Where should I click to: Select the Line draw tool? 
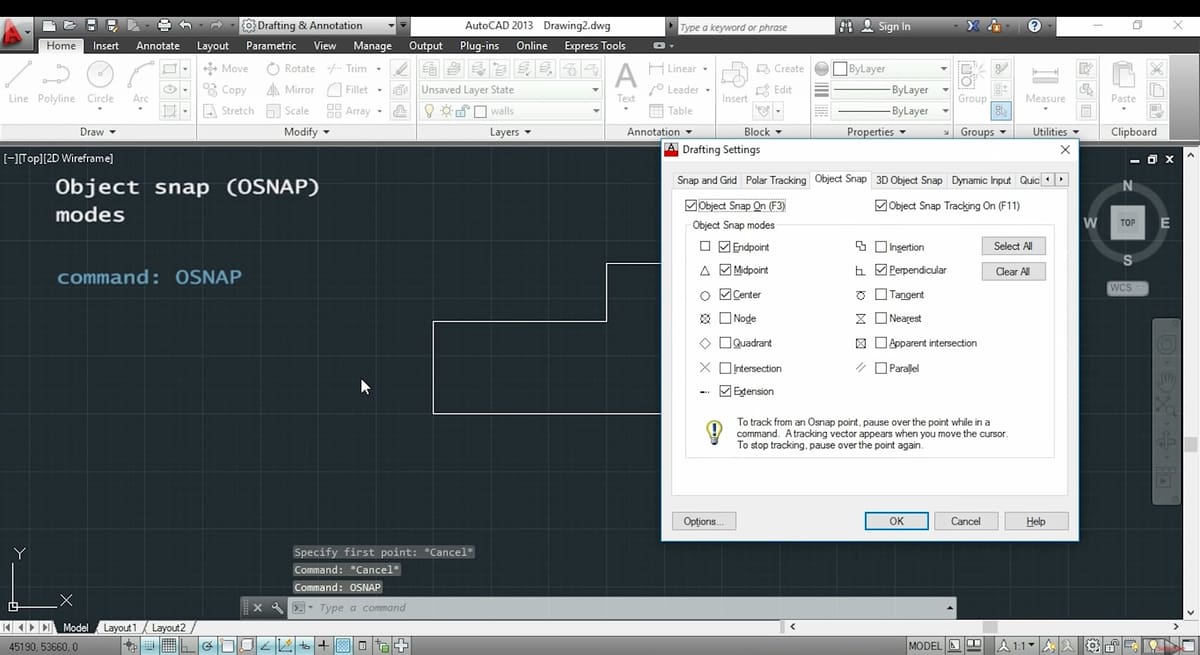click(18, 82)
